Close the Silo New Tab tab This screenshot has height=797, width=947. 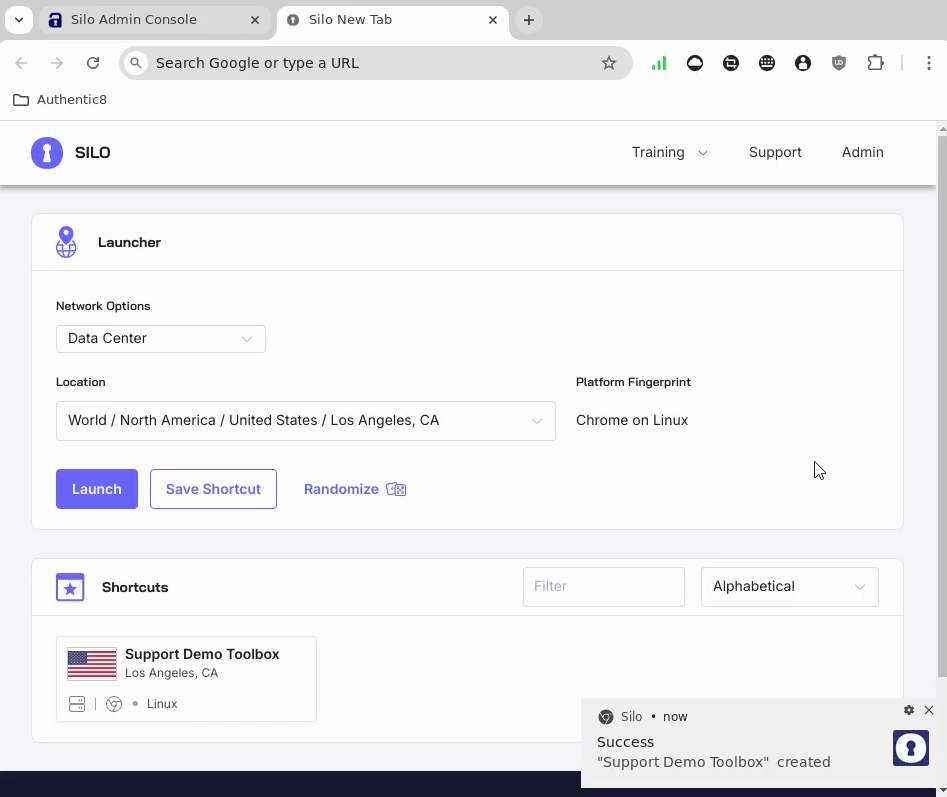tap(493, 20)
